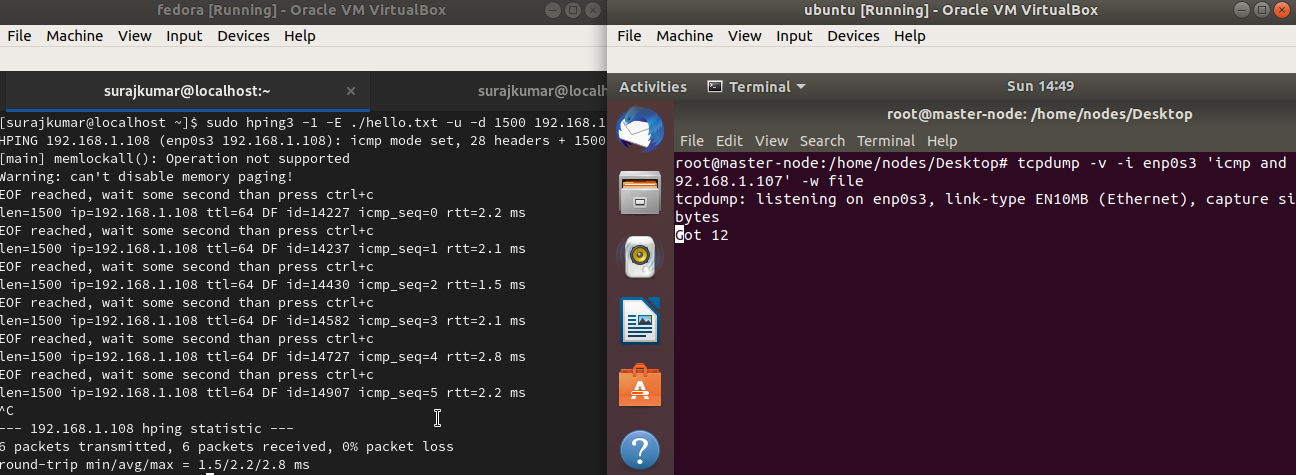Open the Sun 14:49 clock calendar panel
The image size is (1296, 475).
[1040, 87]
